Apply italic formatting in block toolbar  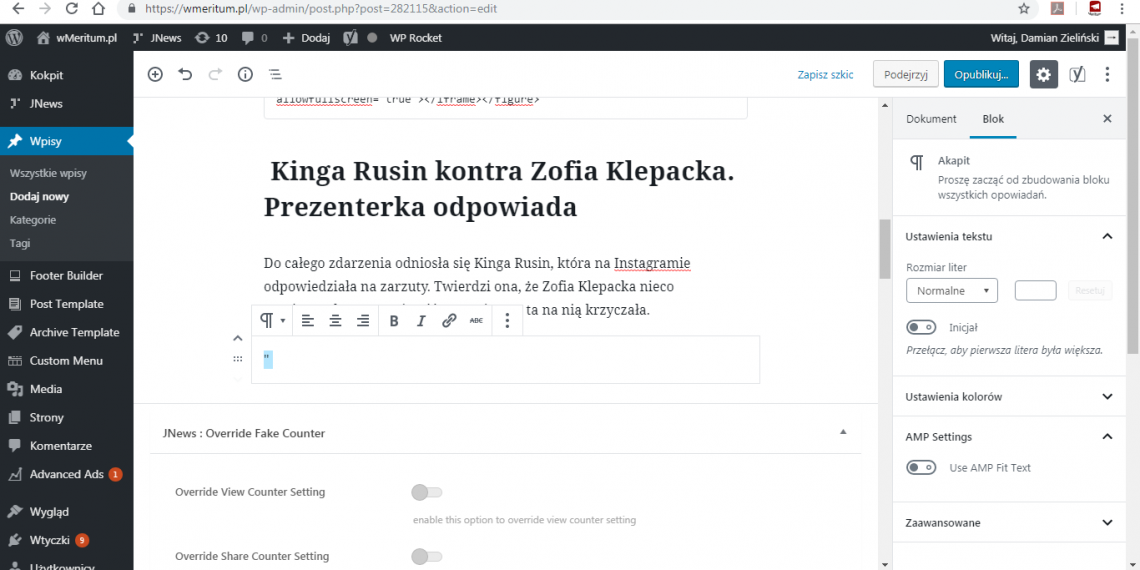point(421,321)
